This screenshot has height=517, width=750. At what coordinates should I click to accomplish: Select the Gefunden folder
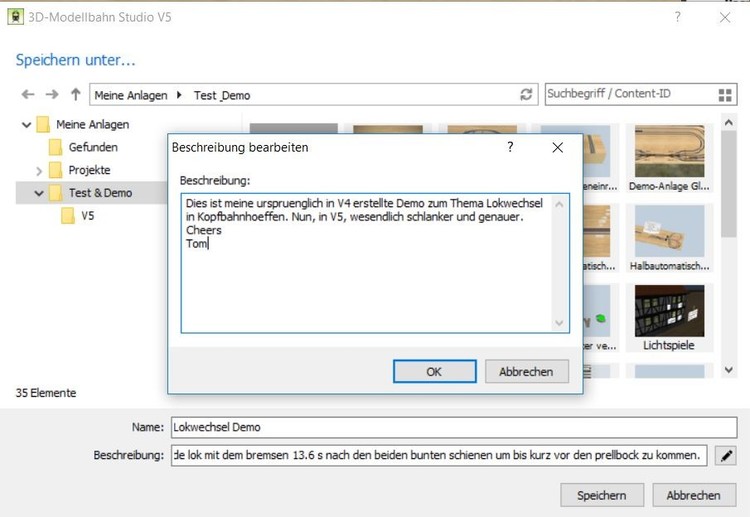93,147
